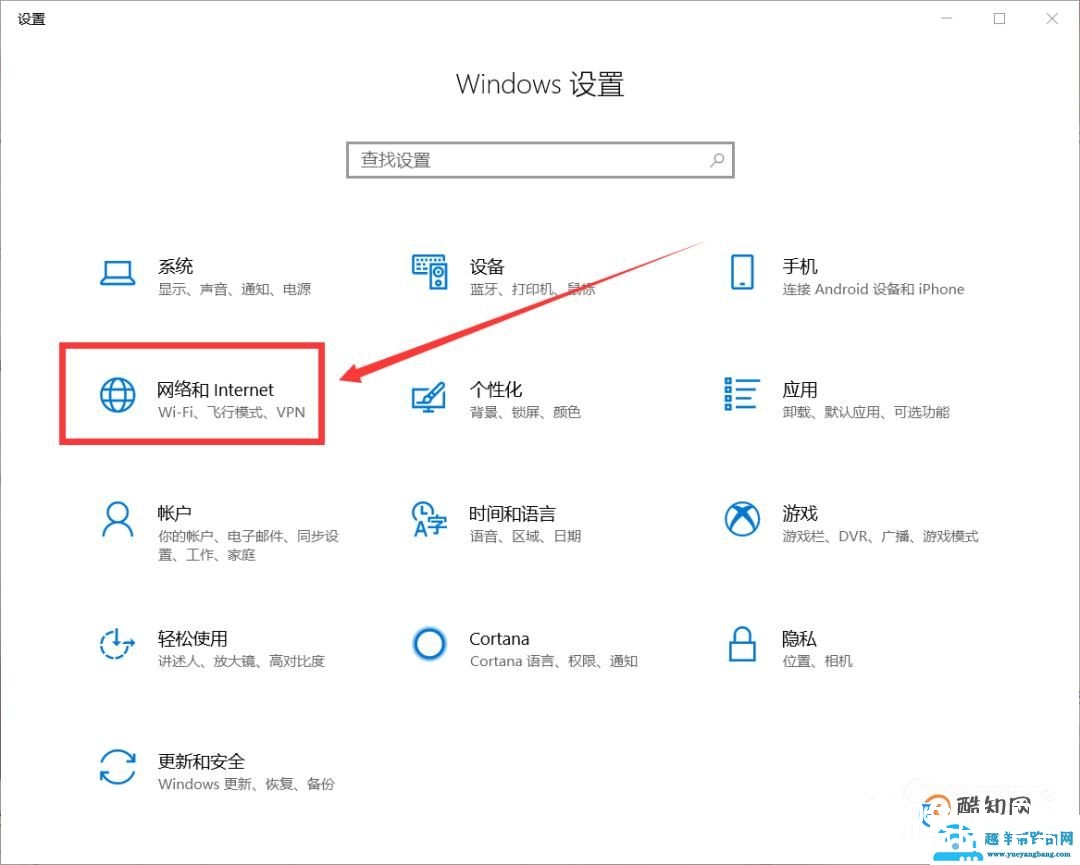Open the Gaming Xbox icon
Viewport: 1080px width, 865px height.
click(742, 519)
